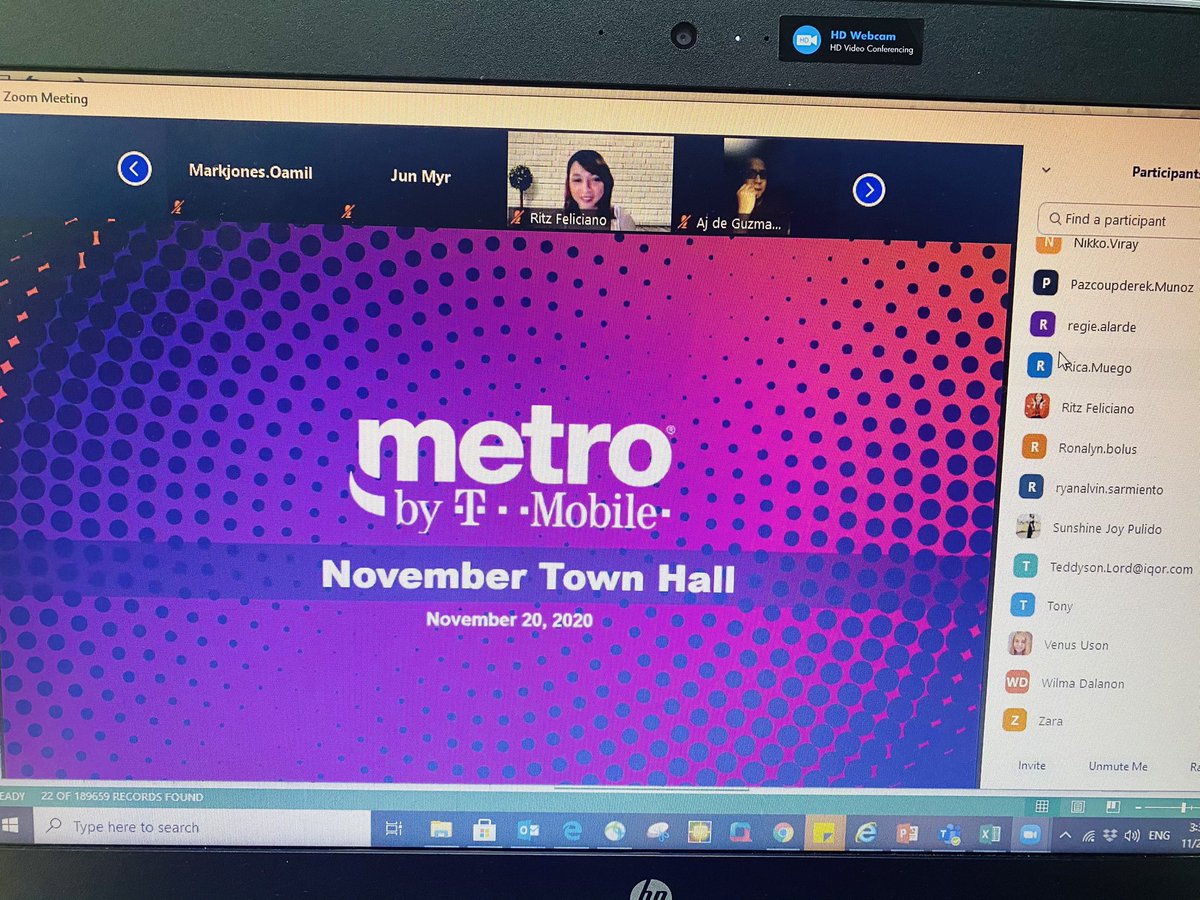Image resolution: width=1200 pixels, height=900 pixels.
Task: Click Venus Uson's profile picture
Action: pos(1020,644)
